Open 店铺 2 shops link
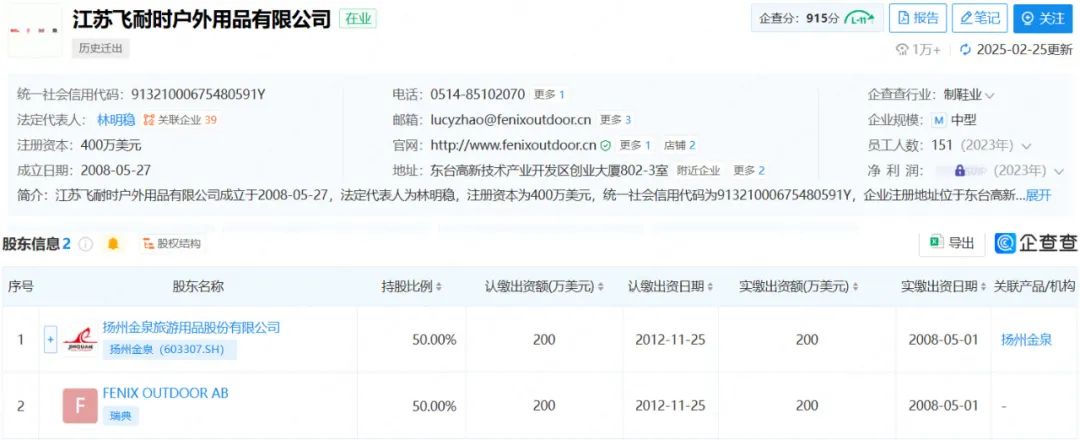Viewport: 1080px width, 440px height. (x=680, y=145)
